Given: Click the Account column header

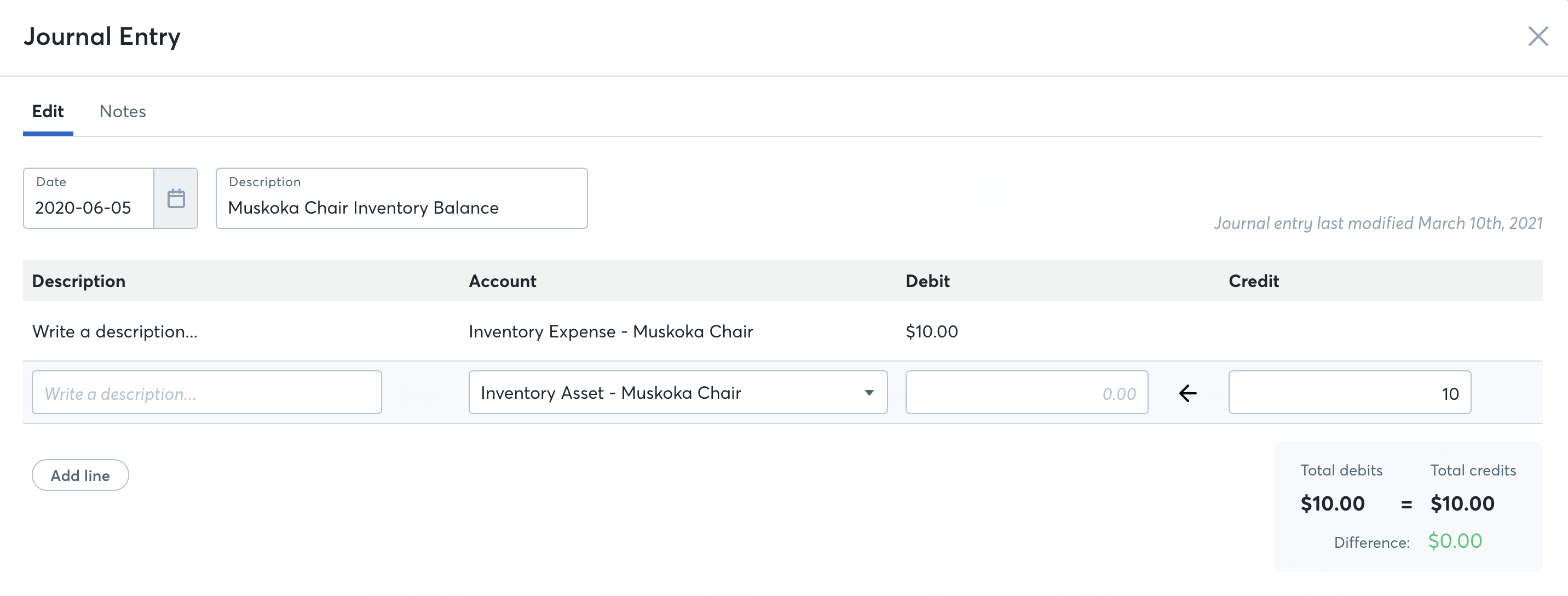Looking at the screenshot, I should (x=502, y=281).
